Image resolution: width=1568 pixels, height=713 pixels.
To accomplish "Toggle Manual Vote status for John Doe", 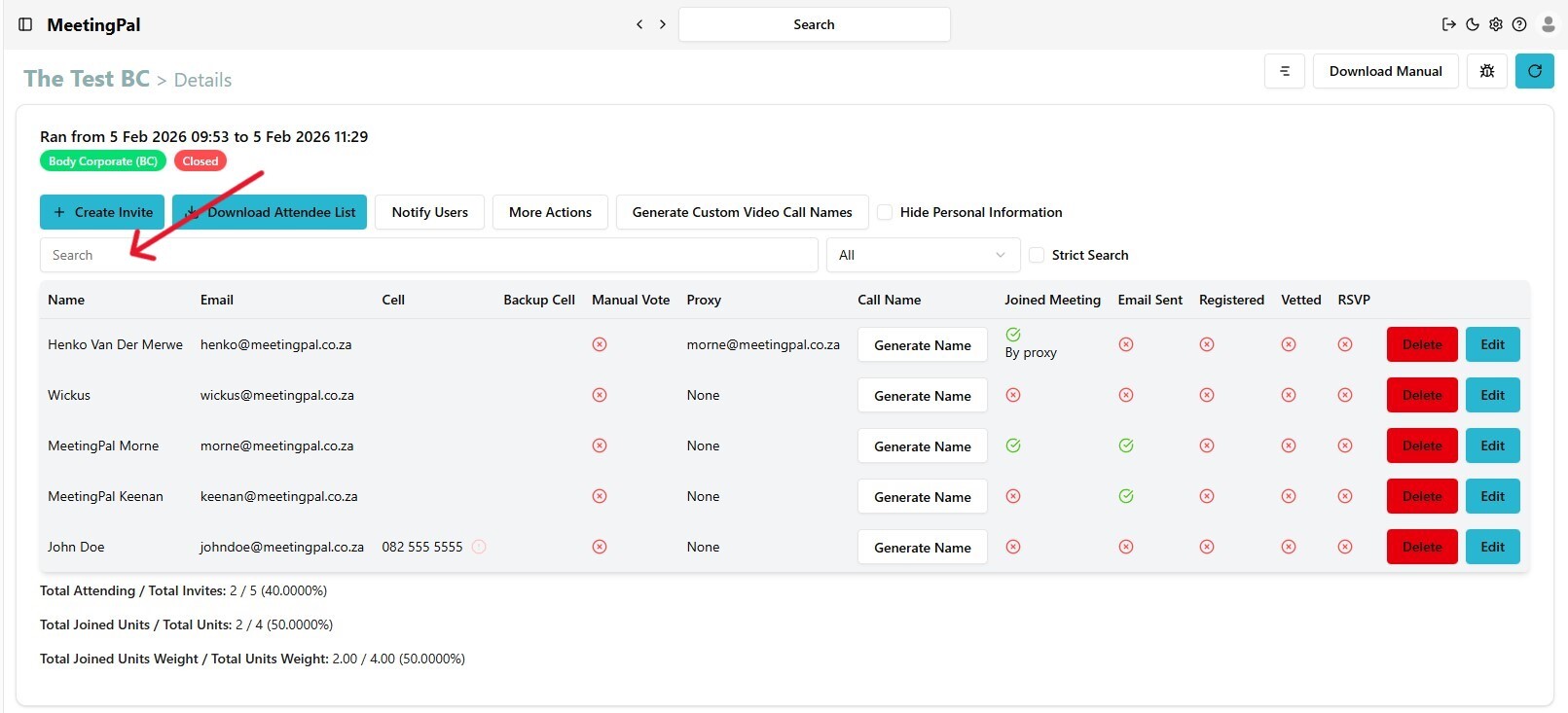I will pyautogui.click(x=600, y=547).
